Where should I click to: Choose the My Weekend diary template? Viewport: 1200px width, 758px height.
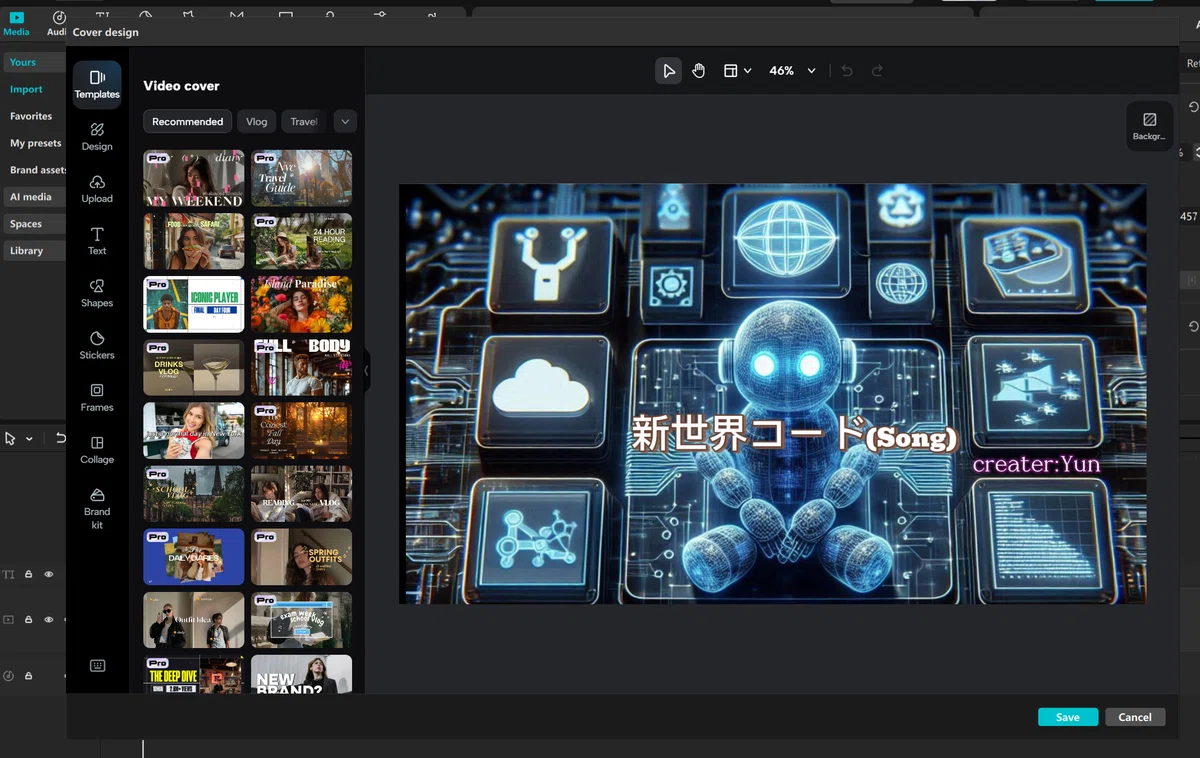click(x=194, y=178)
